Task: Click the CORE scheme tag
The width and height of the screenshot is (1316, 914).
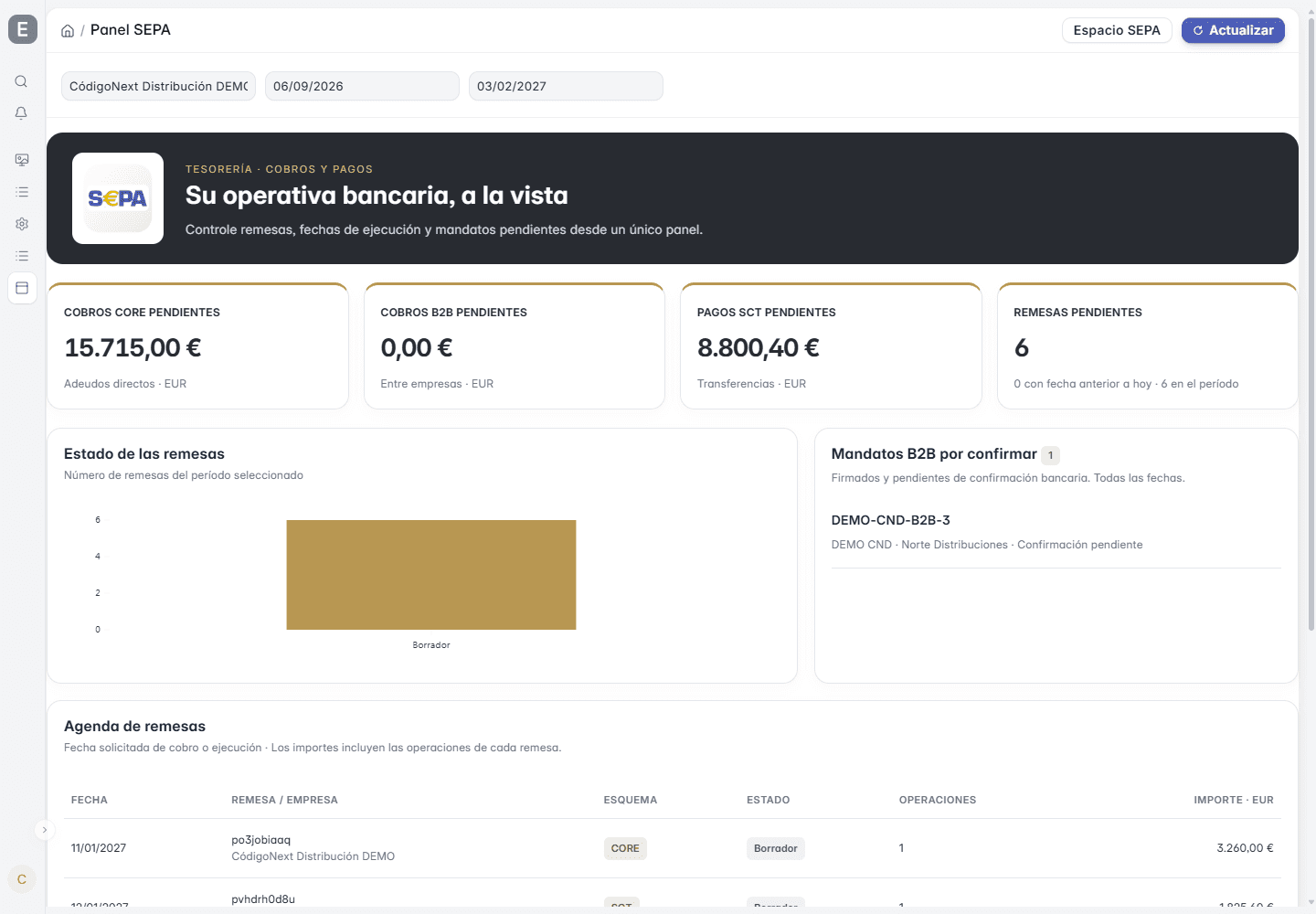Action: click(x=625, y=848)
